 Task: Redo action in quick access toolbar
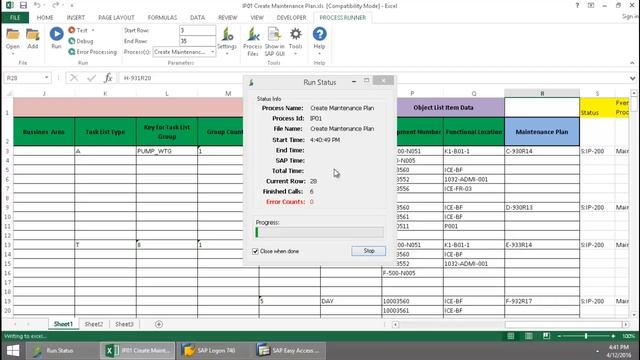click(x=55, y=5)
